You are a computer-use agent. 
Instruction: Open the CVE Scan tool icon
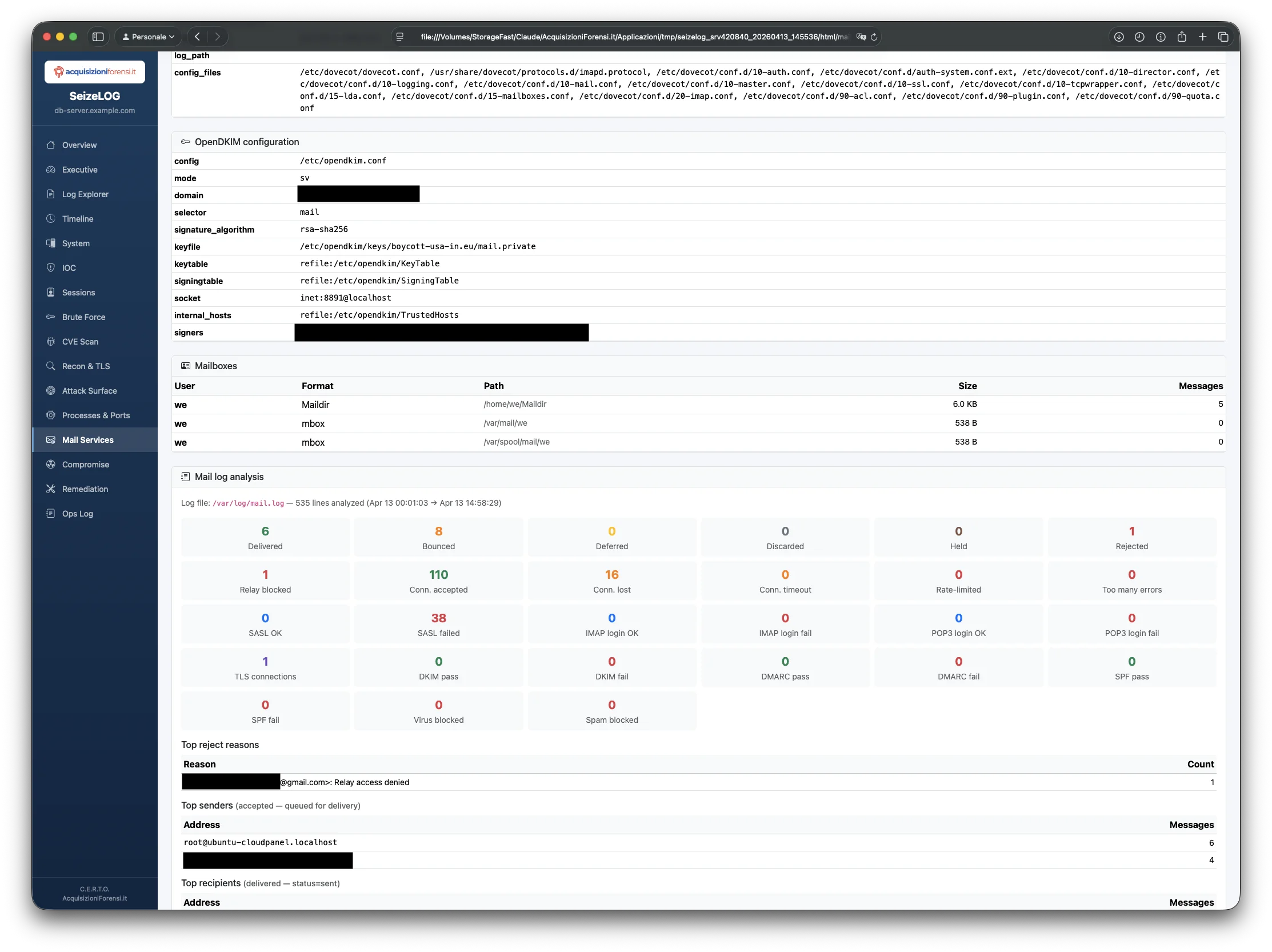coord(51,342)
